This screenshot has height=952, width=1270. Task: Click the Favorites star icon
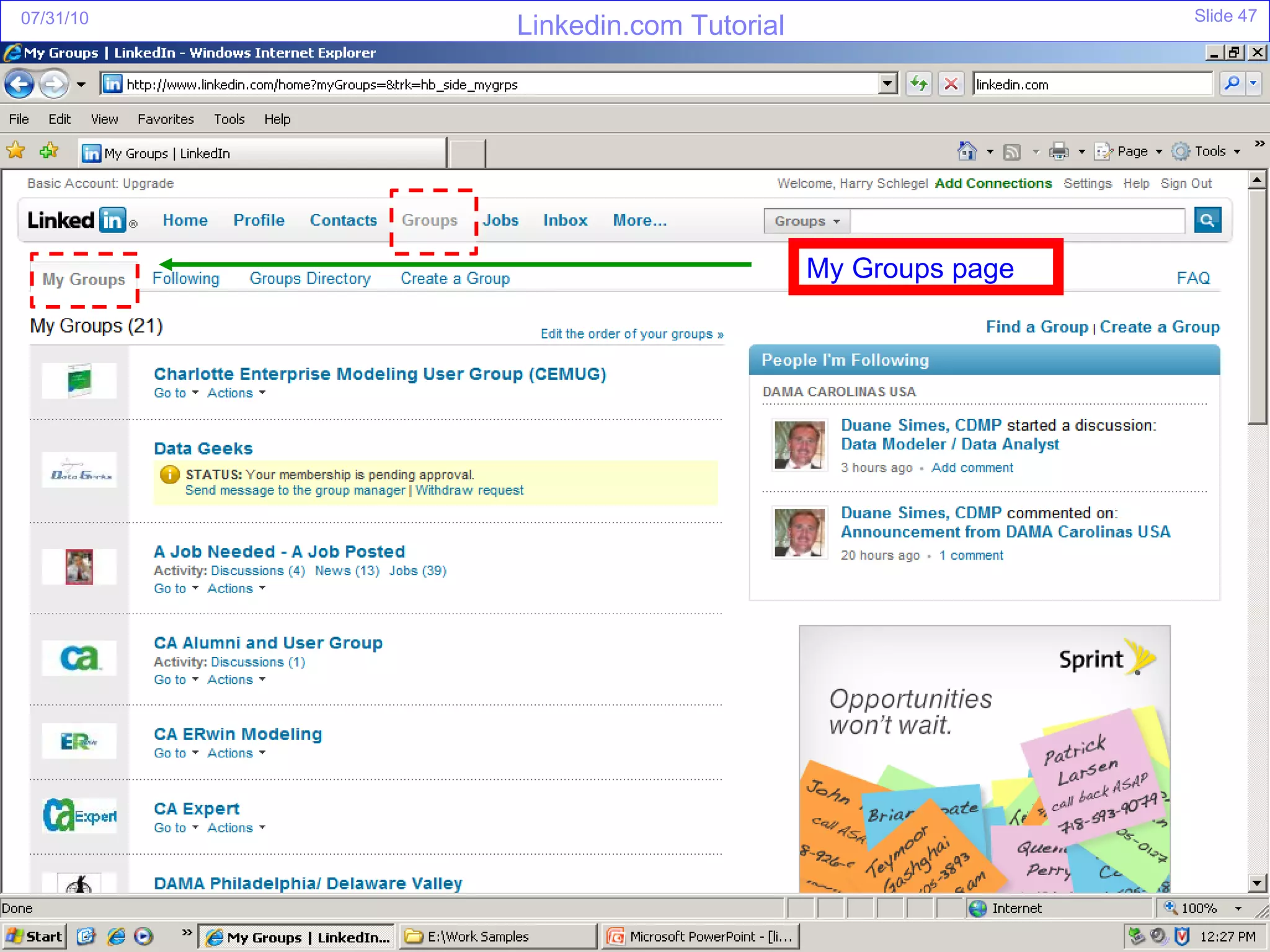tap(16, 151)
